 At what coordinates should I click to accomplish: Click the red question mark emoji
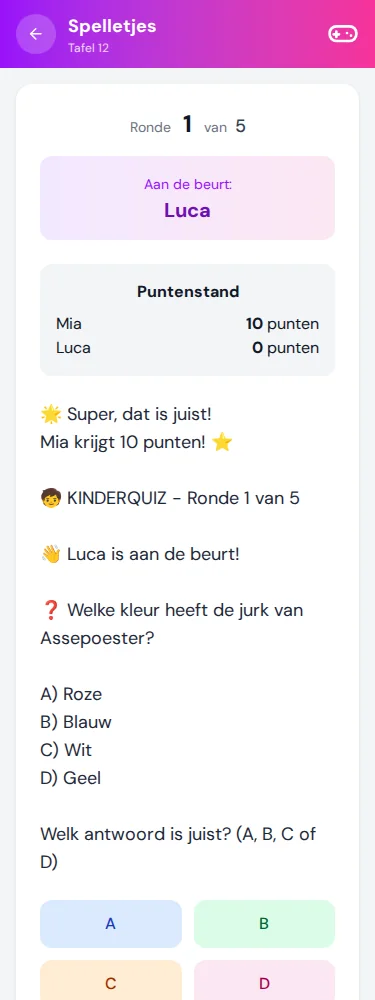[50, 610]
